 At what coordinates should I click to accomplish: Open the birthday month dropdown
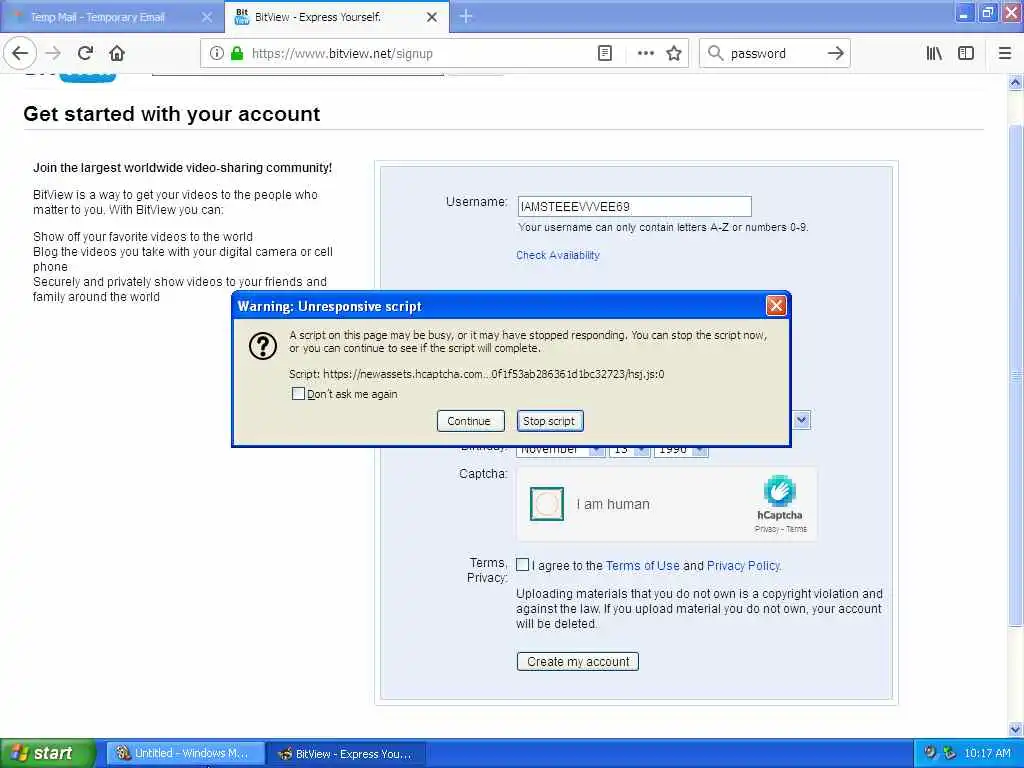click(x=560, y=449)
